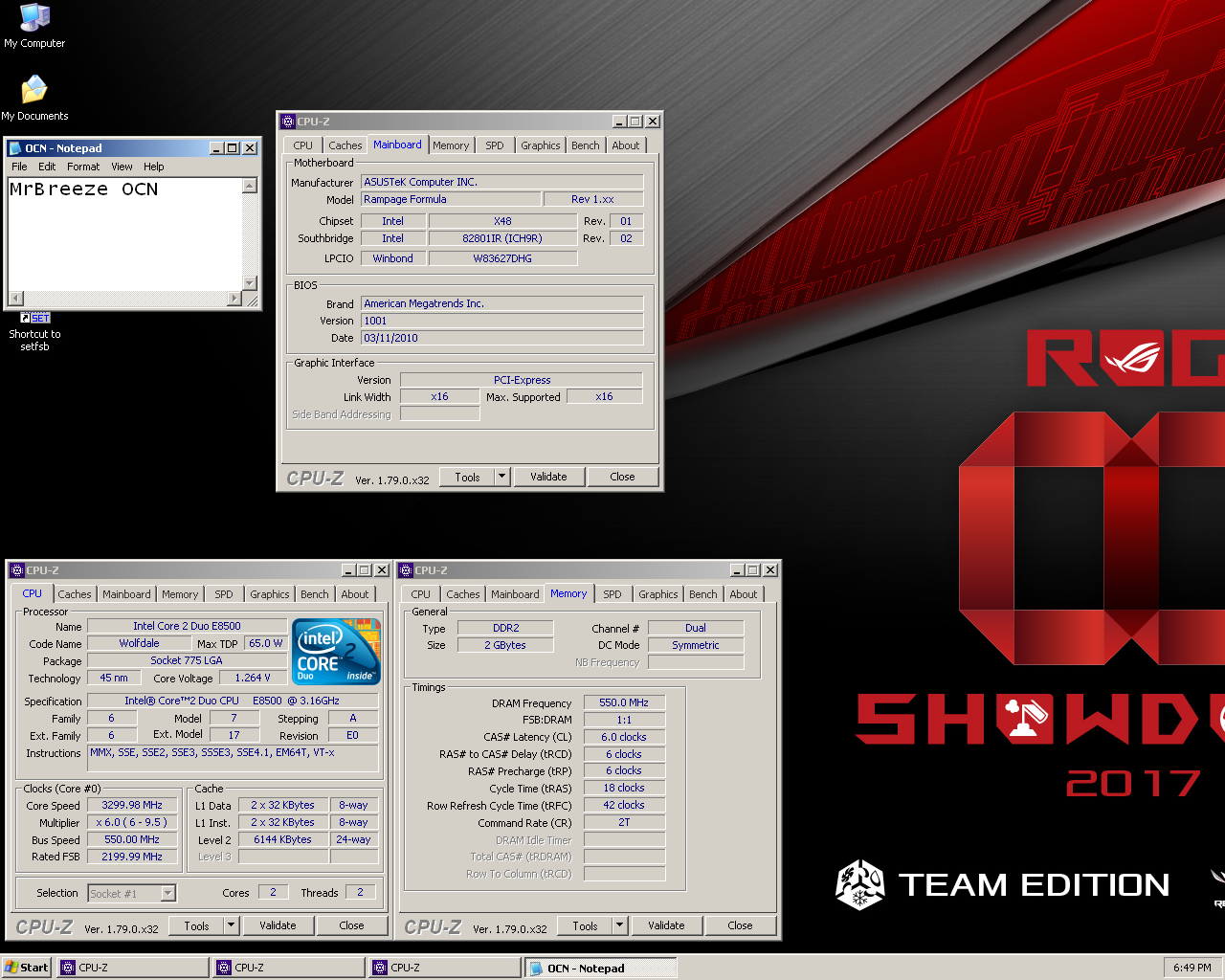Click the Notepad vertical scrollbar down arrow
1225x980 pixels.
tap(250, 283)
